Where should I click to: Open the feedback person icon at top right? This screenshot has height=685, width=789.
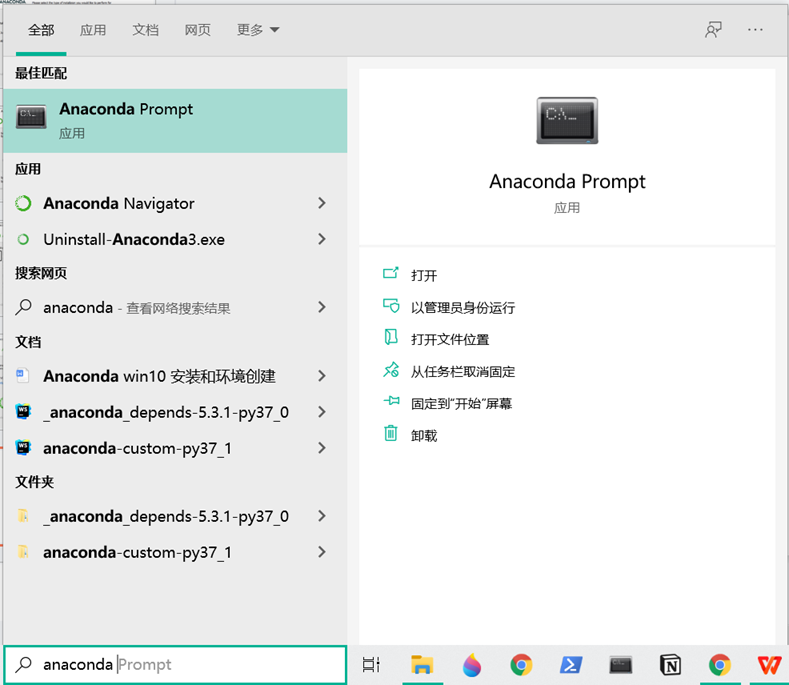point(714,30)
